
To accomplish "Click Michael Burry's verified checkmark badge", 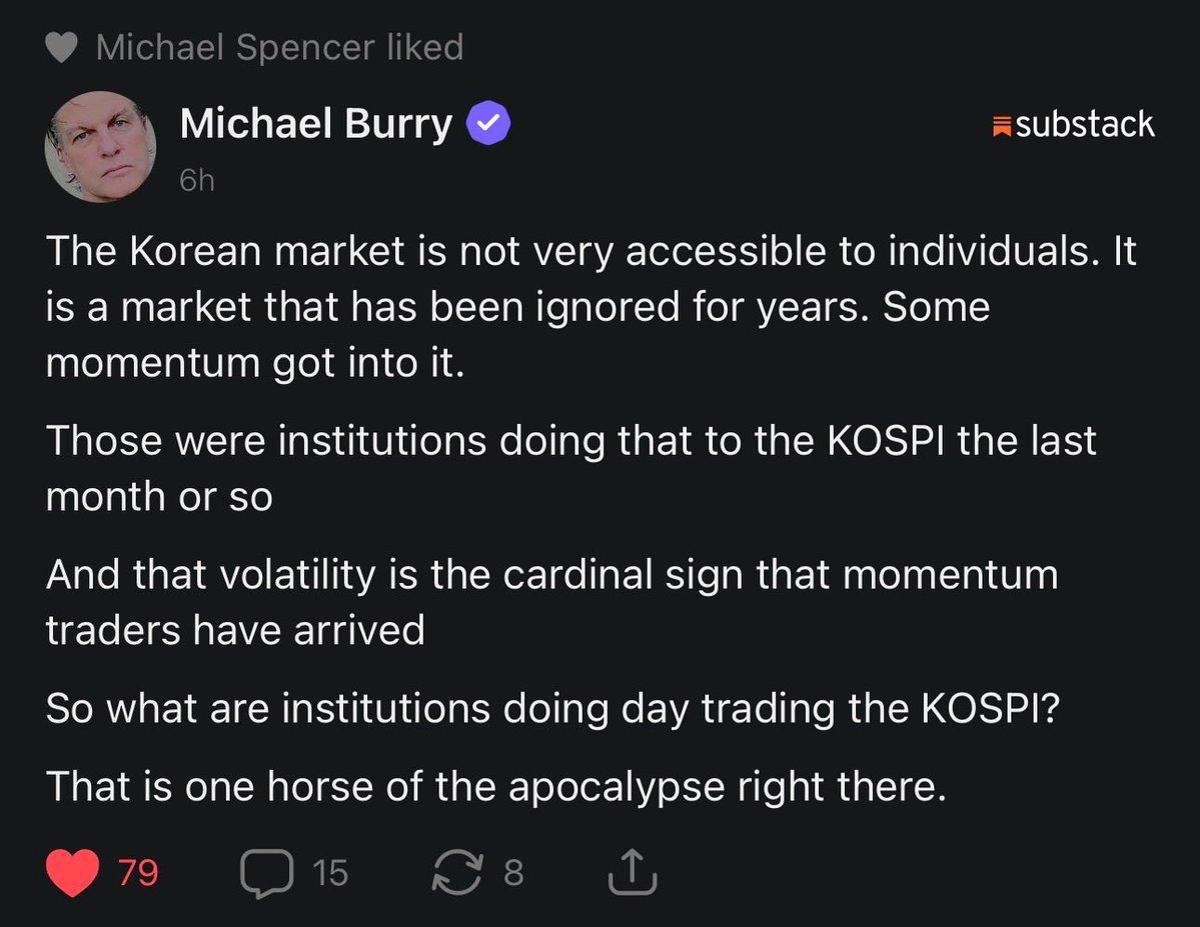I will pyautogui.click(x=487, y=123).
